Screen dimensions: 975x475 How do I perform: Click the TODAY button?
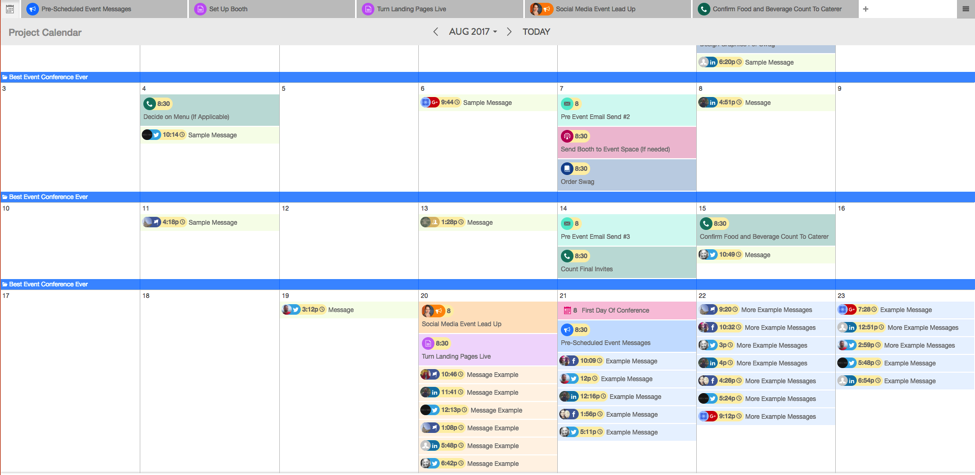tap(536, 32)
